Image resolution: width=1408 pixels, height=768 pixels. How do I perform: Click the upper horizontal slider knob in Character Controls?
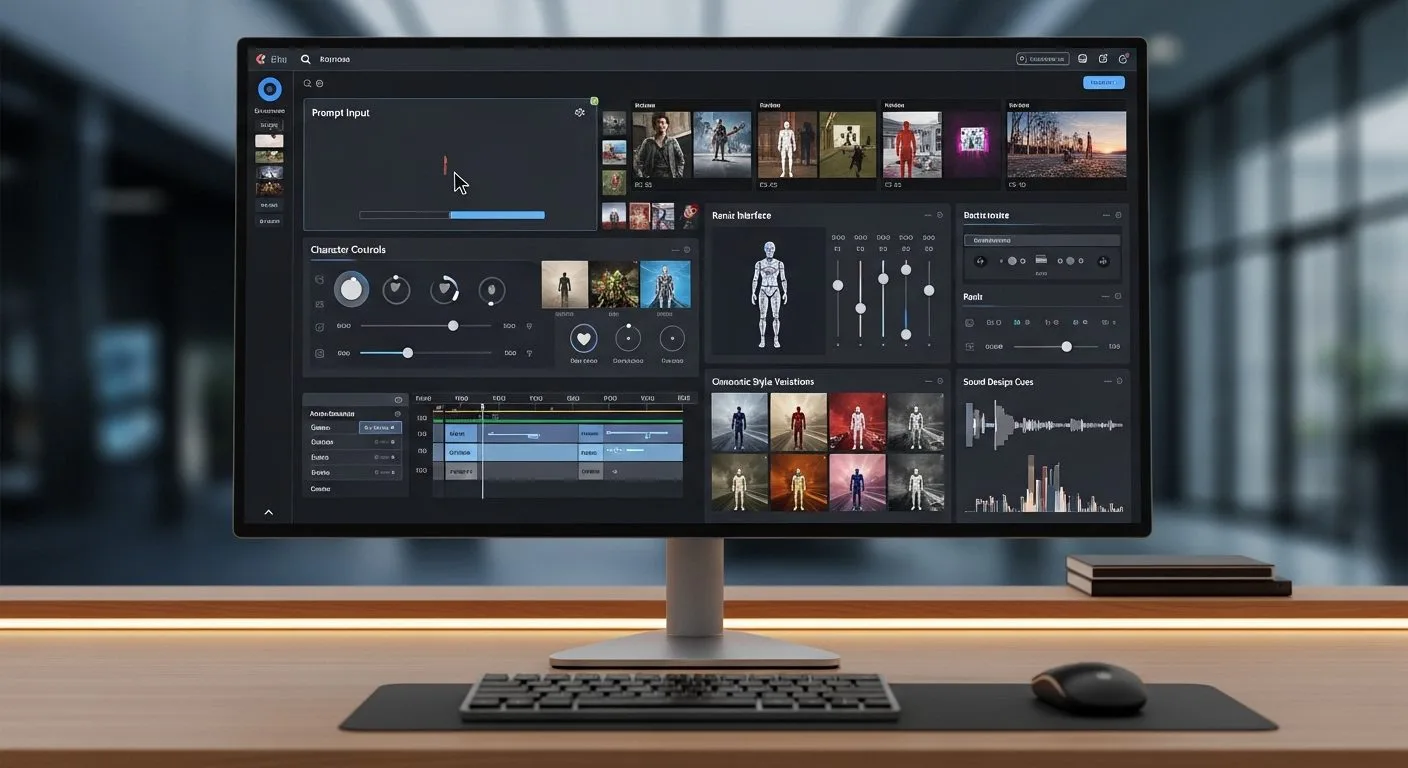453,325
